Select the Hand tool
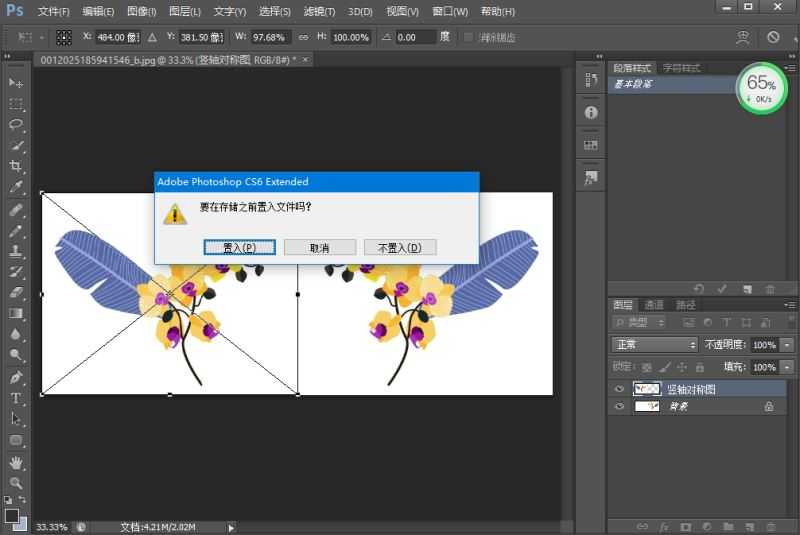This screenshot has height=535, width=800. pos(16,462)
